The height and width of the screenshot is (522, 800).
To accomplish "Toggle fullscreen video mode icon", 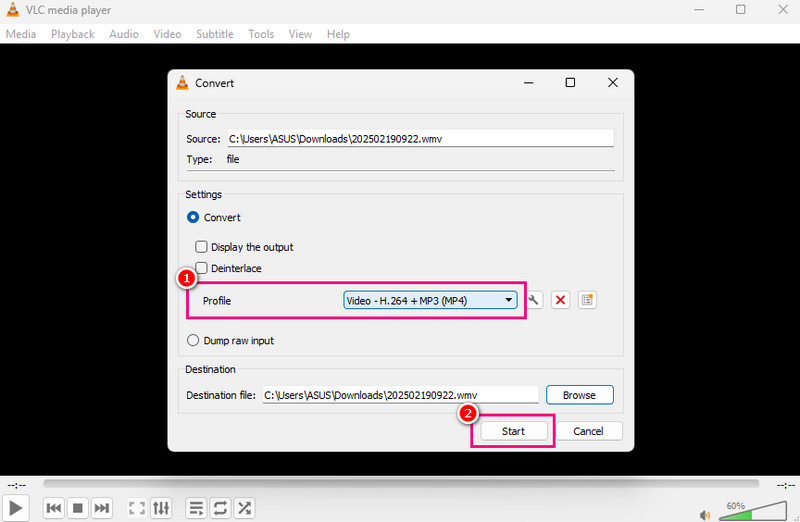I will 137,508.
